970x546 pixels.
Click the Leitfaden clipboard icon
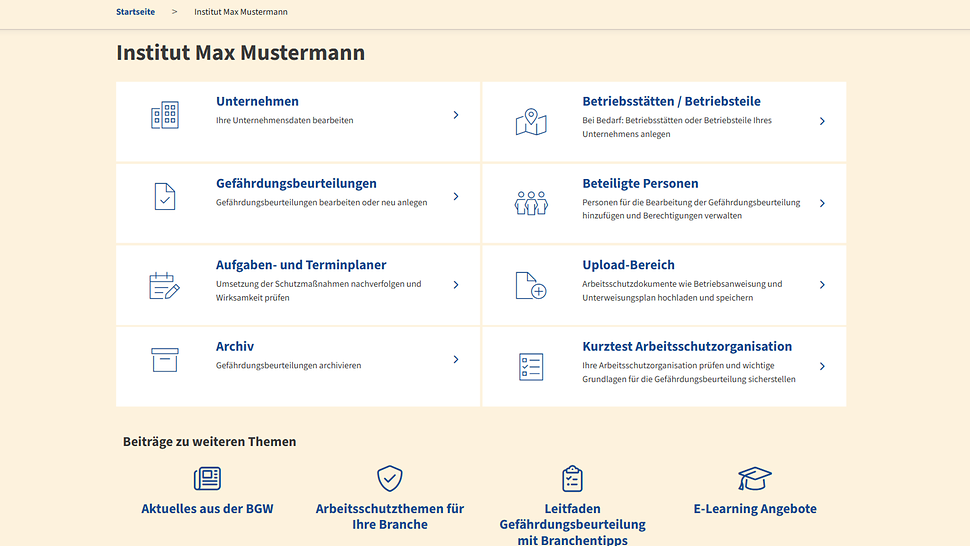(572, 479)
